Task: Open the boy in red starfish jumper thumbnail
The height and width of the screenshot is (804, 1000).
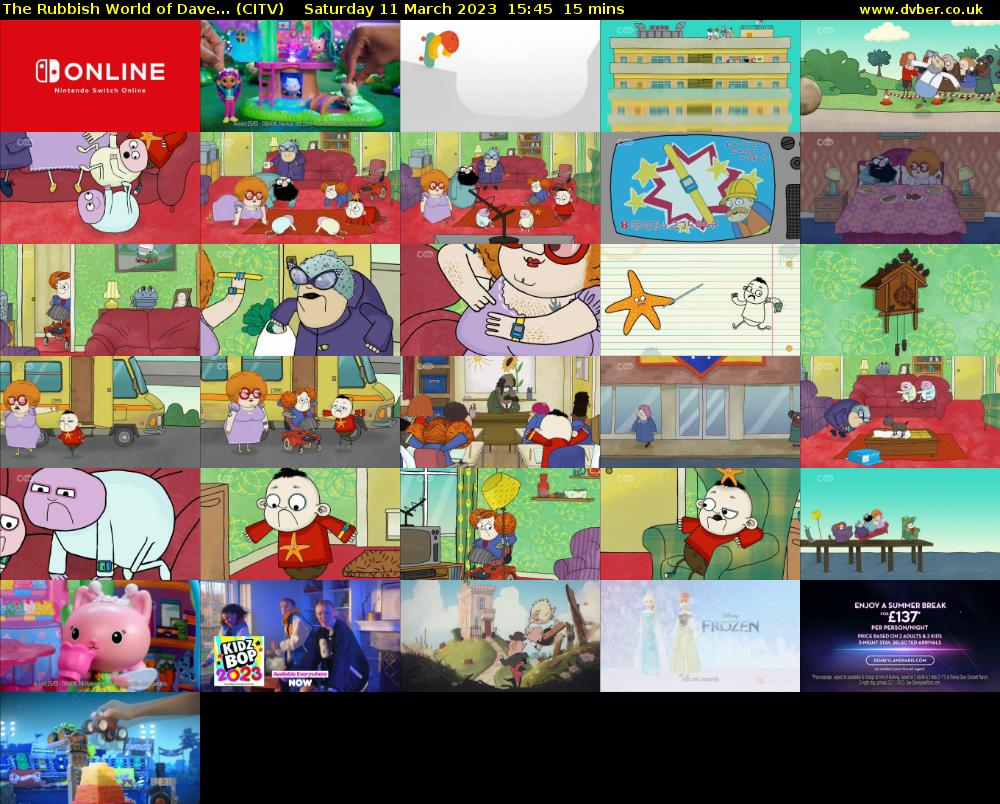Action: click(x=300, y=523)
